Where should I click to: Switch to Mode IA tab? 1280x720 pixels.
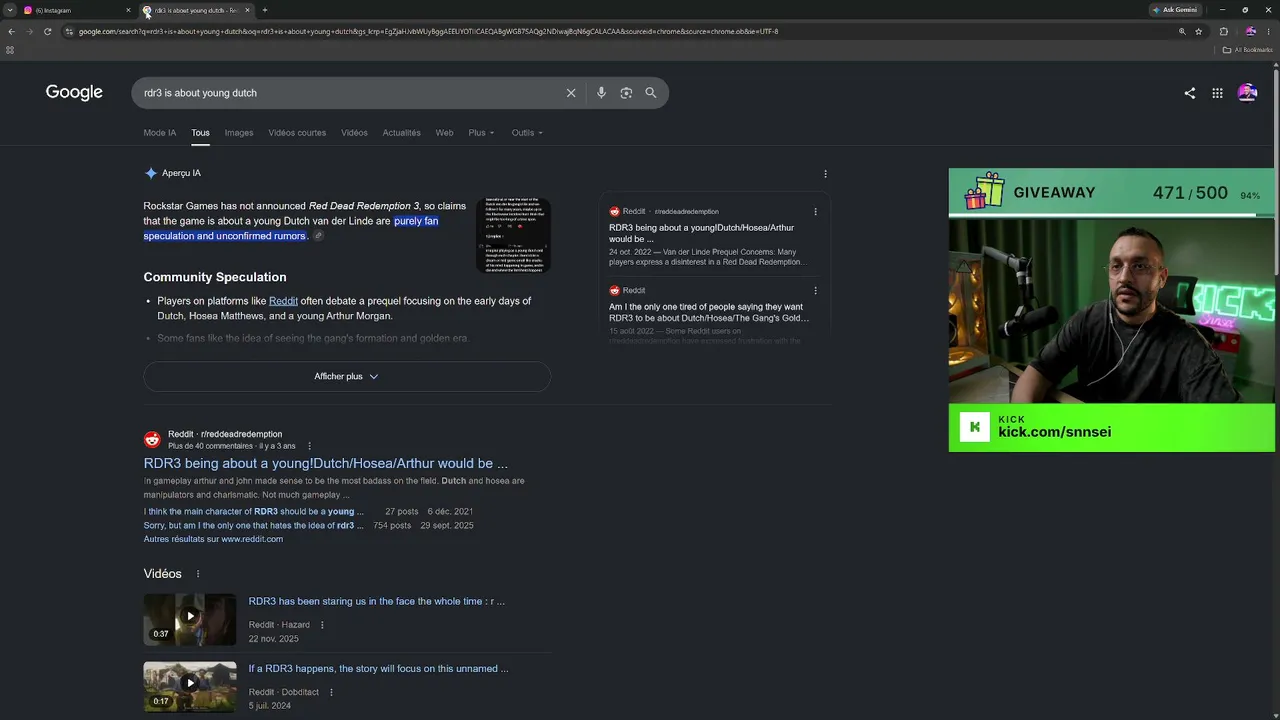click(159, 133)
